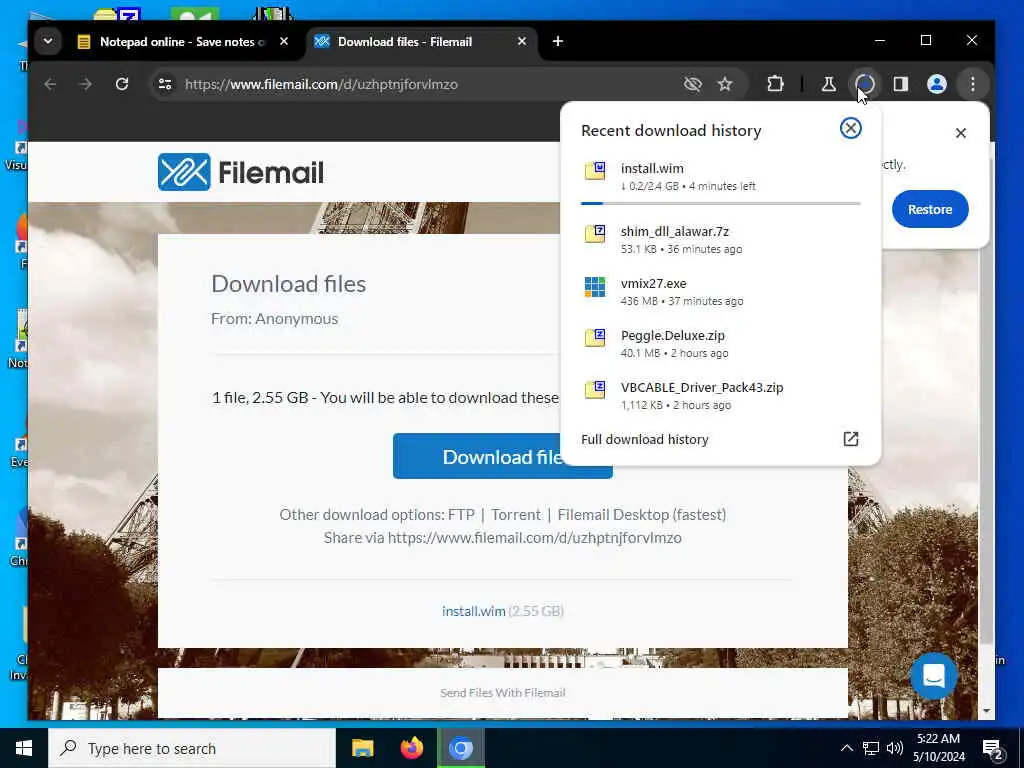
Task: Select vmix27.exe in download history
Action: tap(720, 291)
